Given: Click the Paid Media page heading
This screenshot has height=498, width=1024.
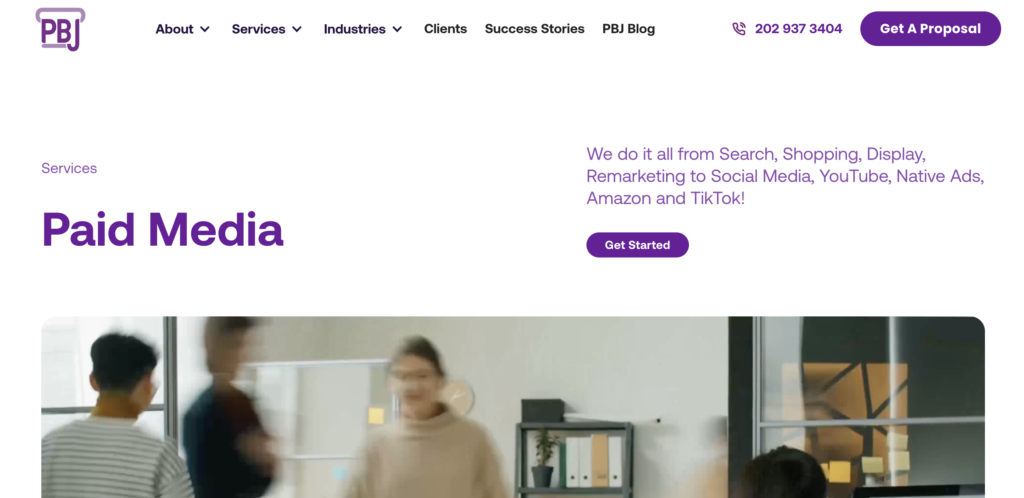Looking at the screenshot, I should tap(163, 230).
